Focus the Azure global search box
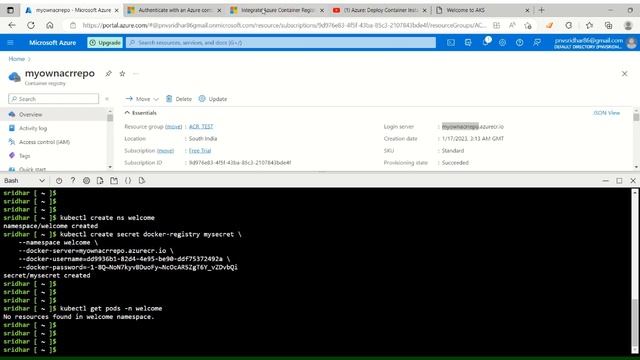 281,42
